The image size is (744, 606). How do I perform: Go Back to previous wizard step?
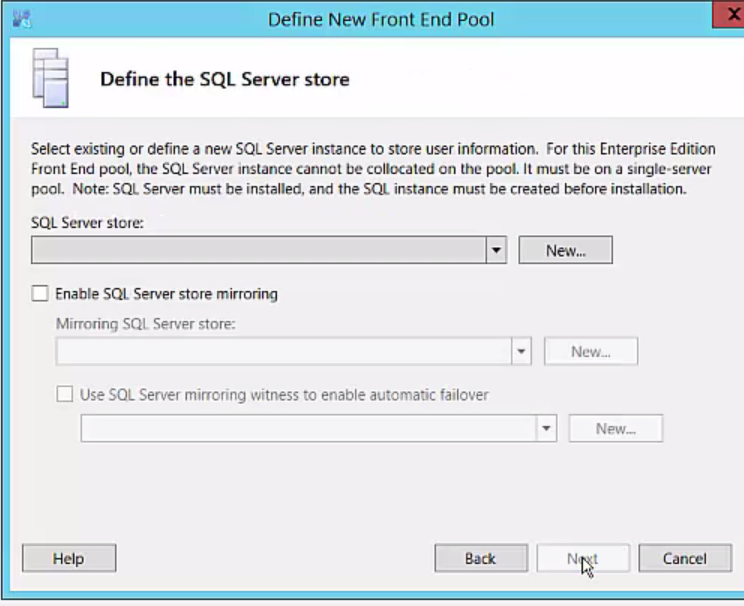tap(481, 558)
